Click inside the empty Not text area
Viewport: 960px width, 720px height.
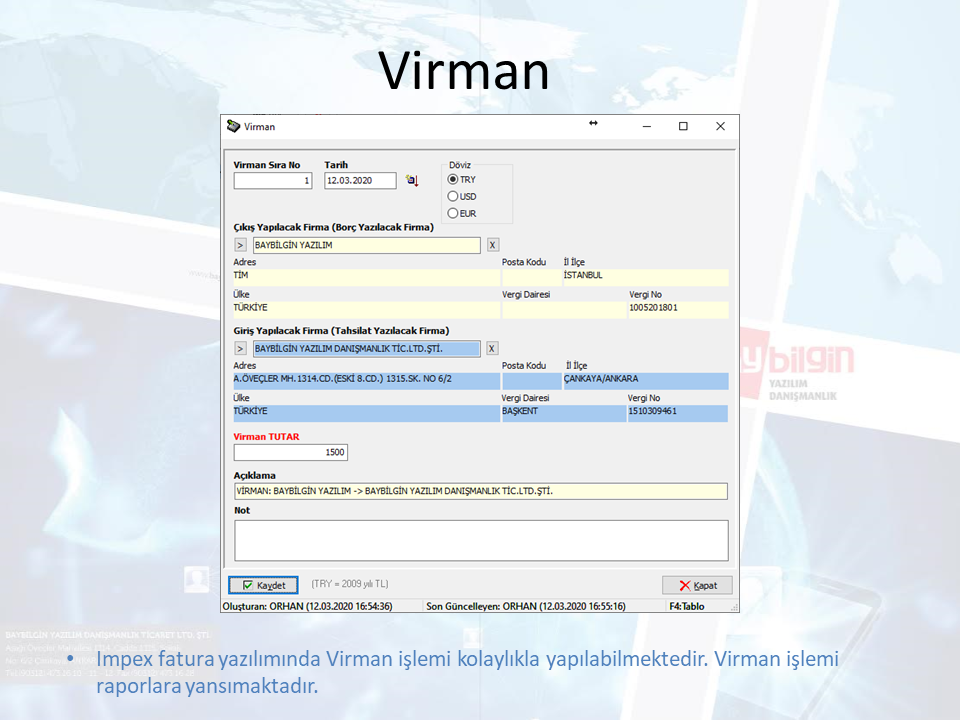pos(481,541)
